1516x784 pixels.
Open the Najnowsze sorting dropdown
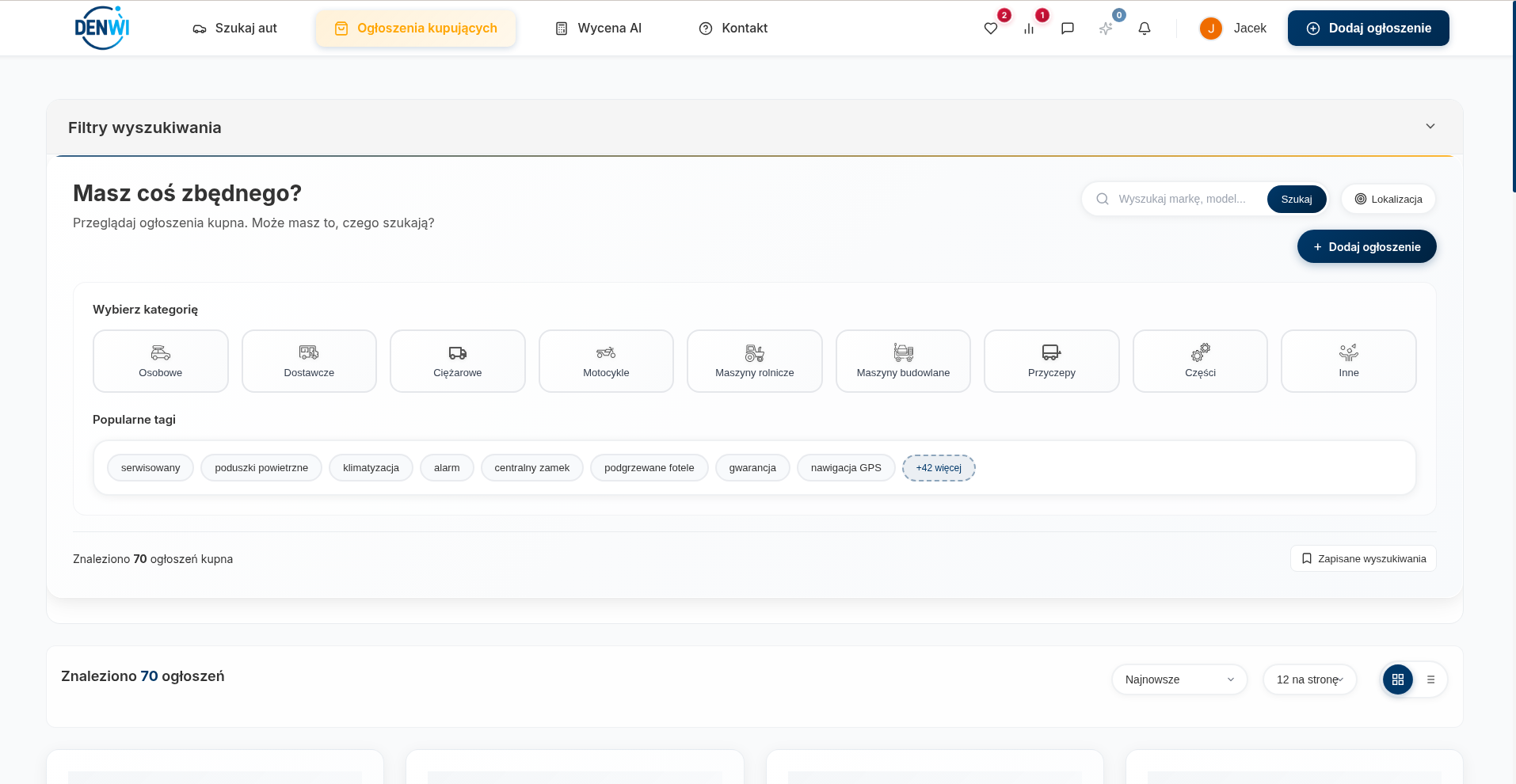click(x=1179, y=679)
